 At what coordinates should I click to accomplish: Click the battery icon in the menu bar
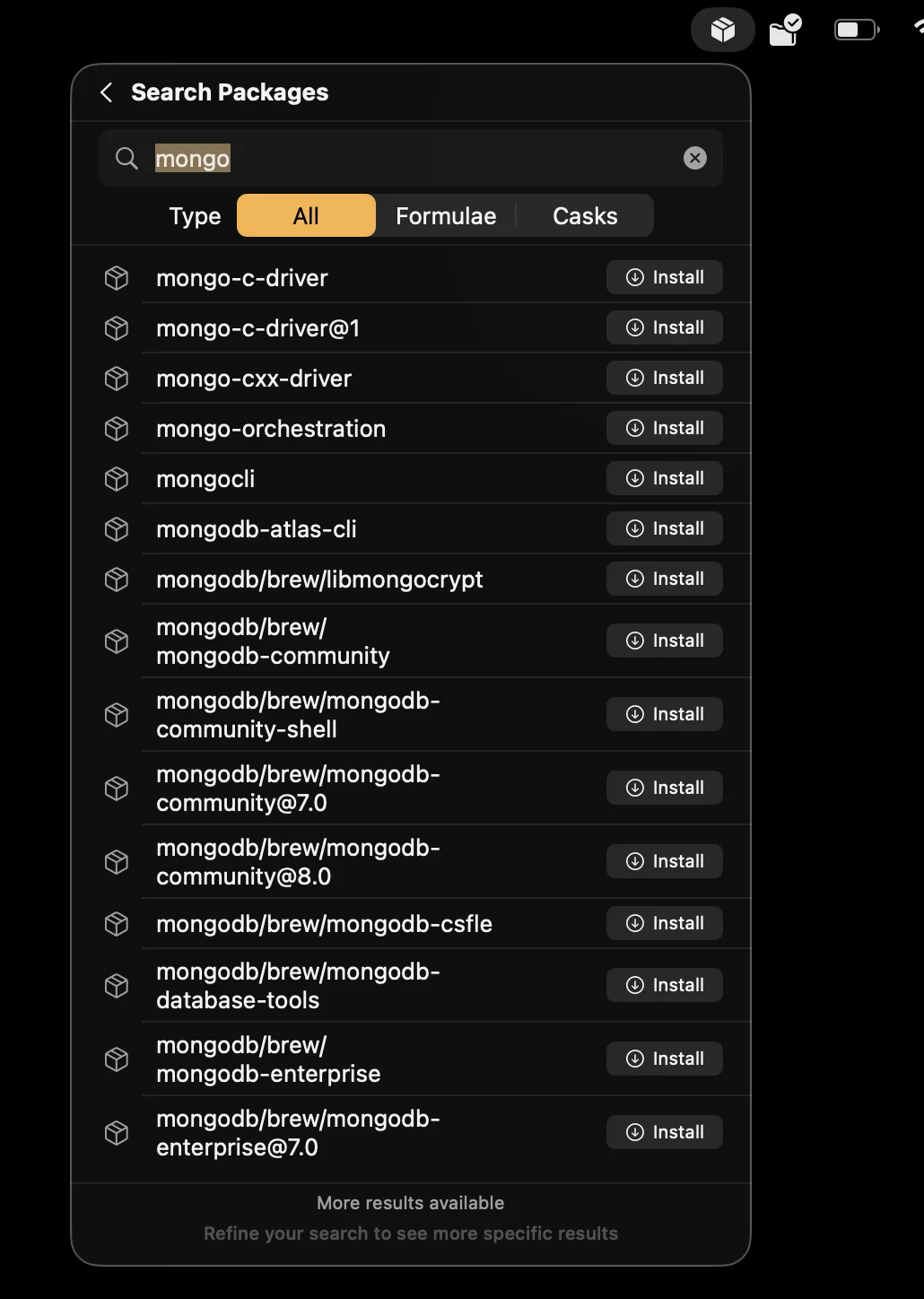tap(855, 30)
